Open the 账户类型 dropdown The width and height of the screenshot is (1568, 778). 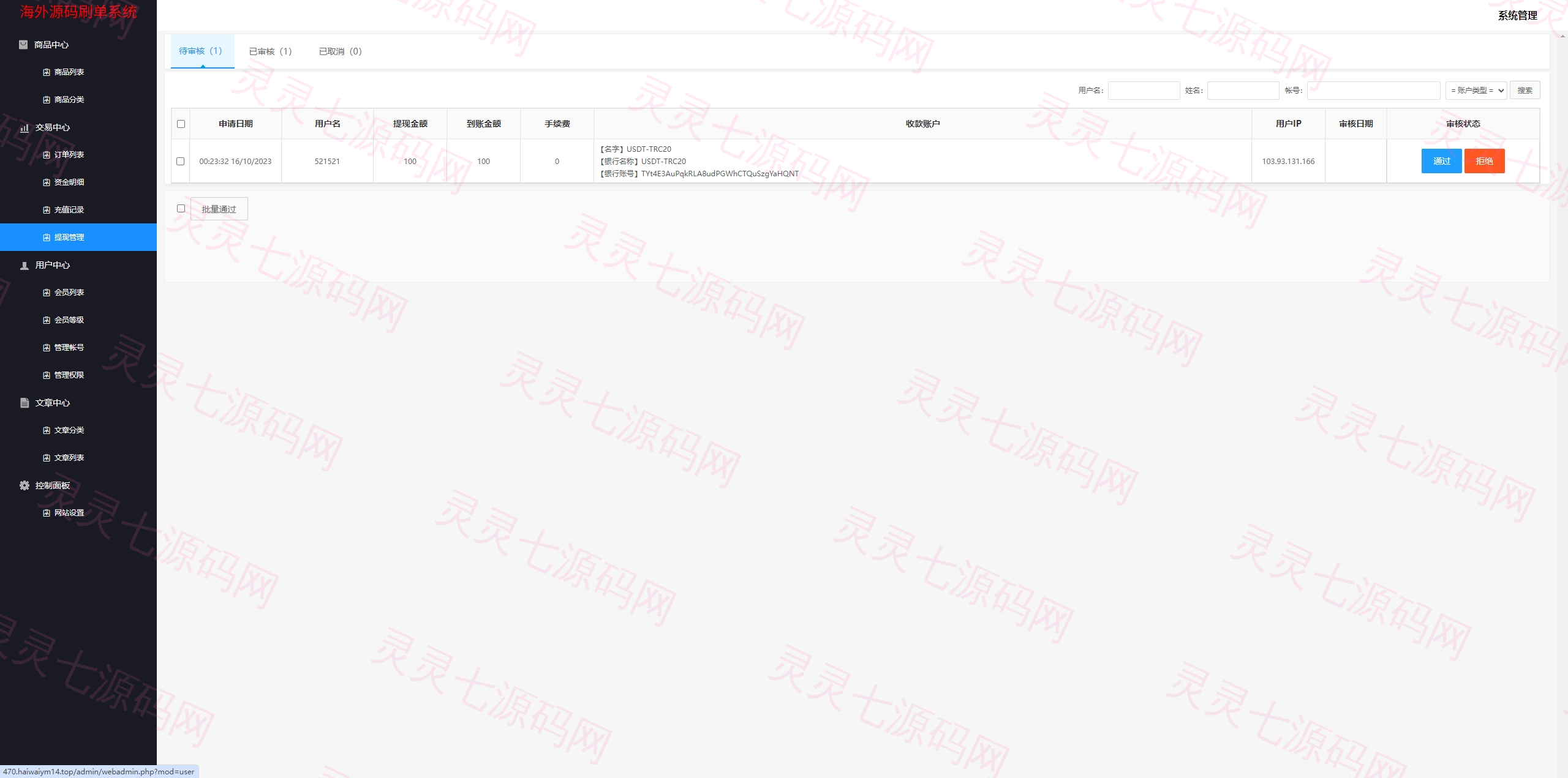(1476, 91)
